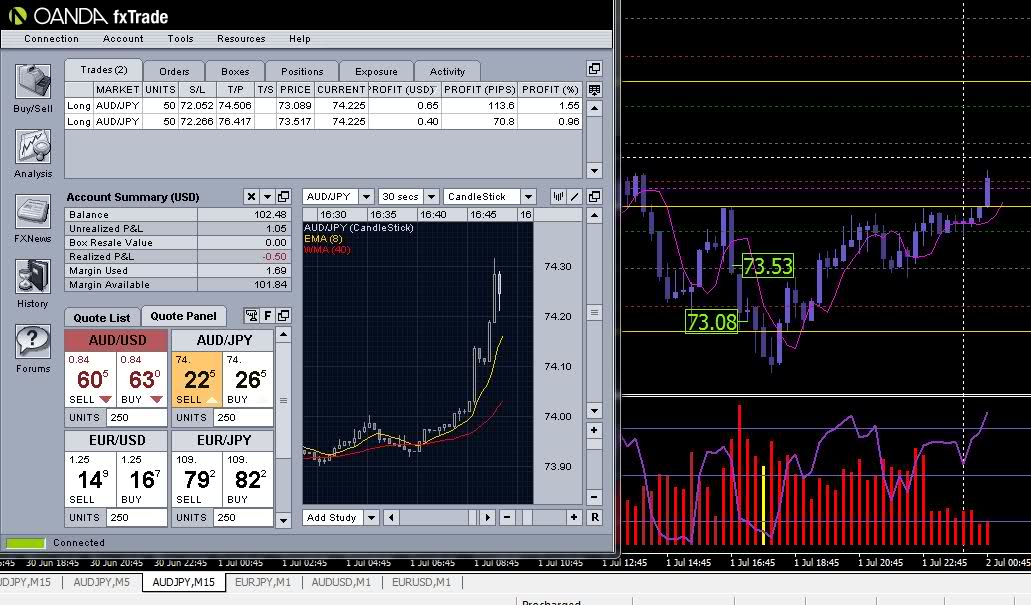
Task: Open the Tools menu
Action: point(180,39)
